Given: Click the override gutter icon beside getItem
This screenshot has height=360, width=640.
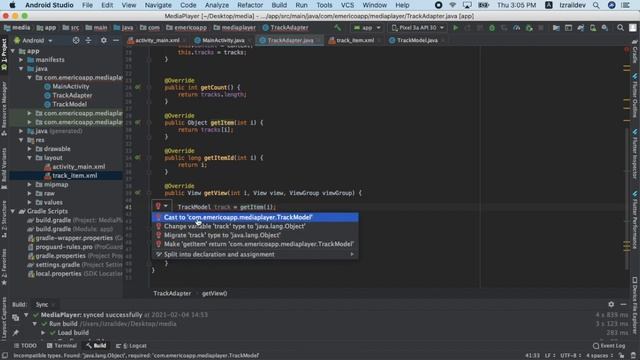Looking at the screenshot, I should (x=138, y=122).
